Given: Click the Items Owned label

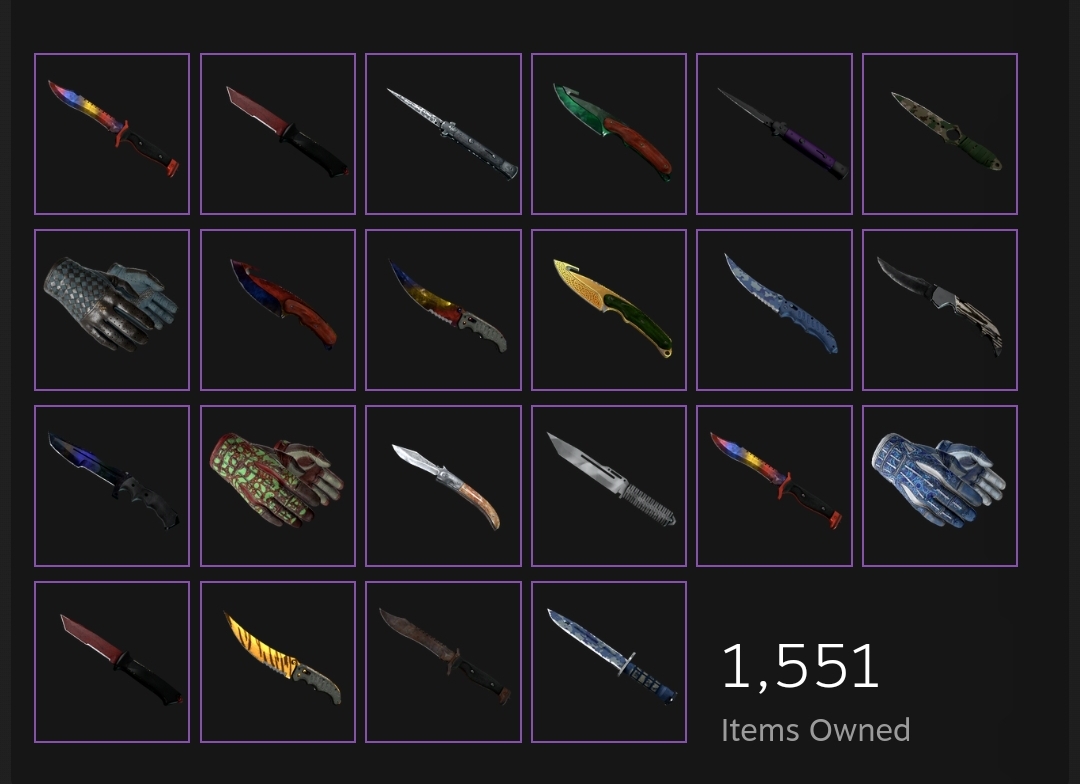Looking at the screenshot, I should point(816,730).
